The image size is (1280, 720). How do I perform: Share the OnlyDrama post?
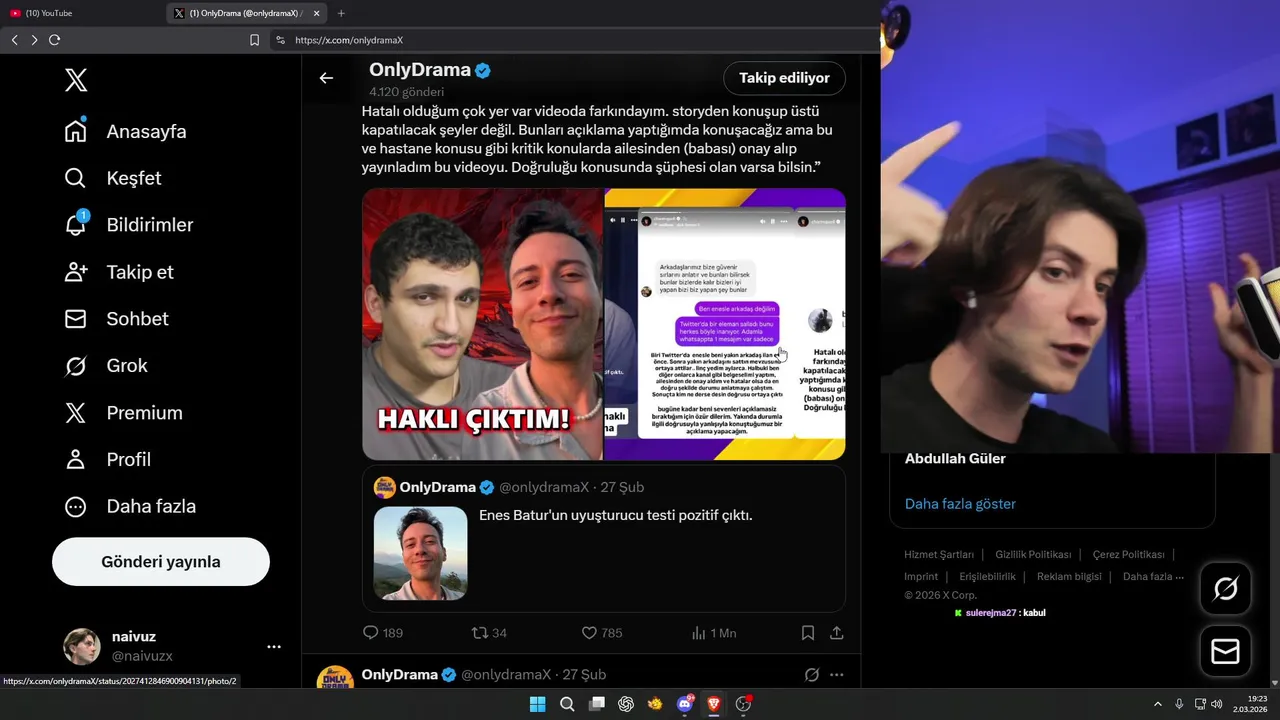837,633
